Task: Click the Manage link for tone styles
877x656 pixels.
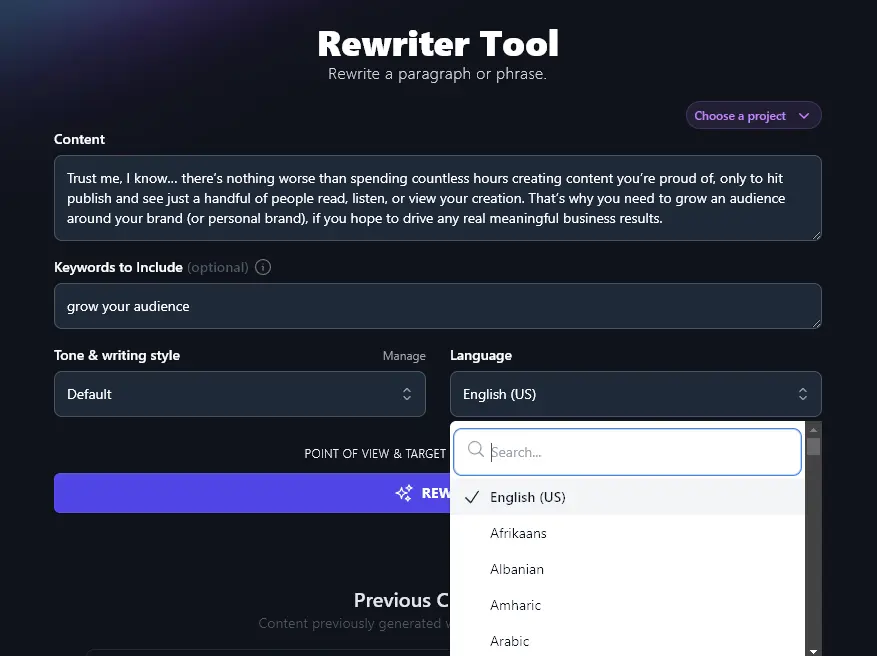Action: click(x=404, y=356)
